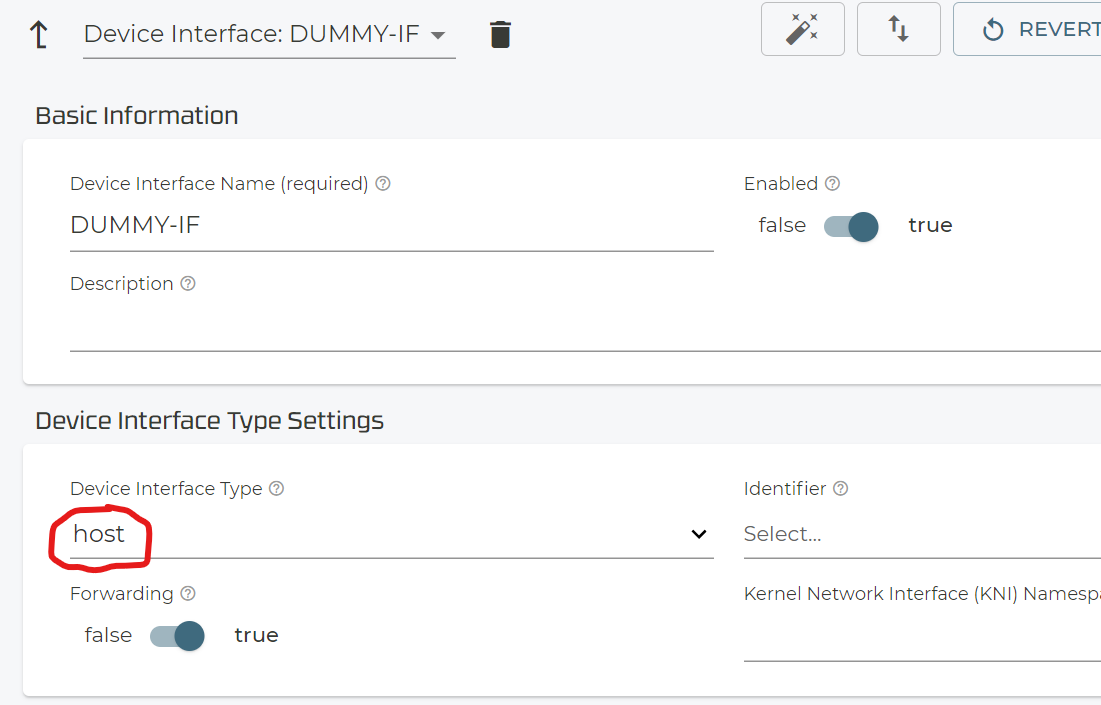Image resolution: width=1101 pixels, height=705 pixels.
Task: Delete the DUMMY-IF interface via trash icon
Action: pos(500,34)
